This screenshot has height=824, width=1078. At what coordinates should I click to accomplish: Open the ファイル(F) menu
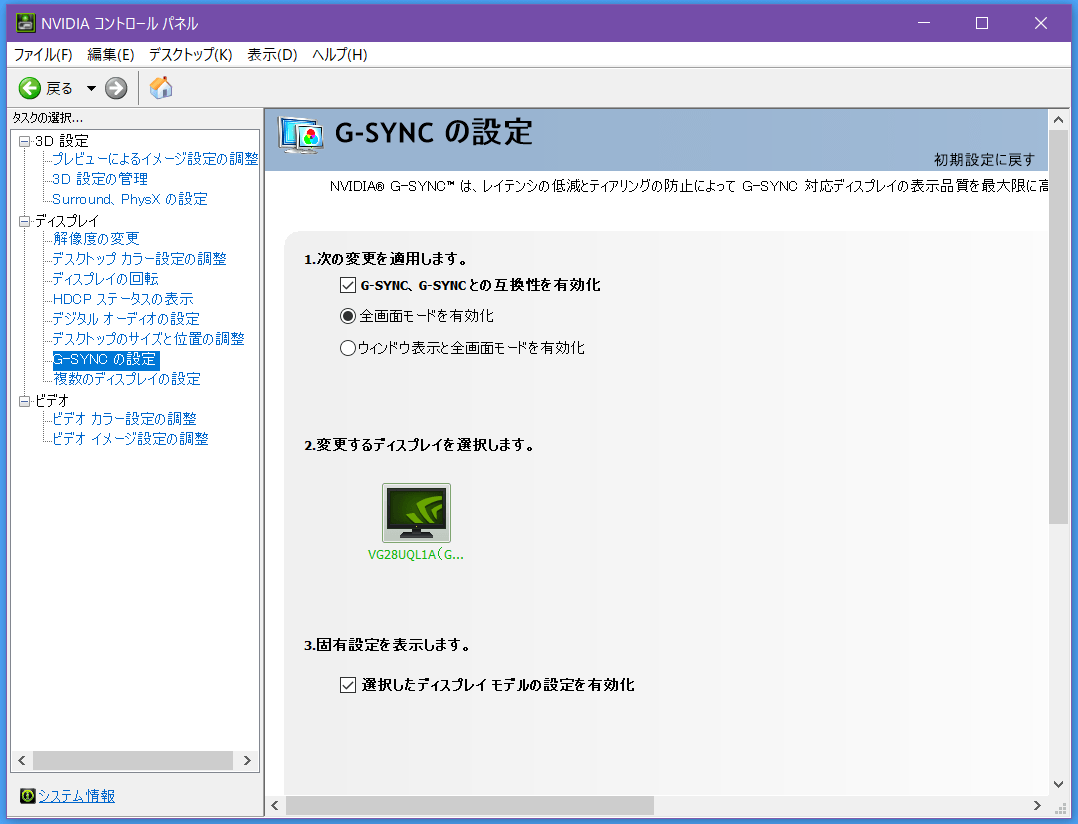[x=43, y=54]
